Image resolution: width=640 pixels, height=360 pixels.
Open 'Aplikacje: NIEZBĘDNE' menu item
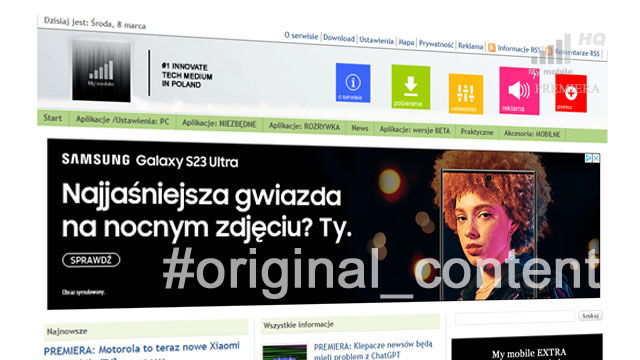pyautogui.click(x=219, y=124)
